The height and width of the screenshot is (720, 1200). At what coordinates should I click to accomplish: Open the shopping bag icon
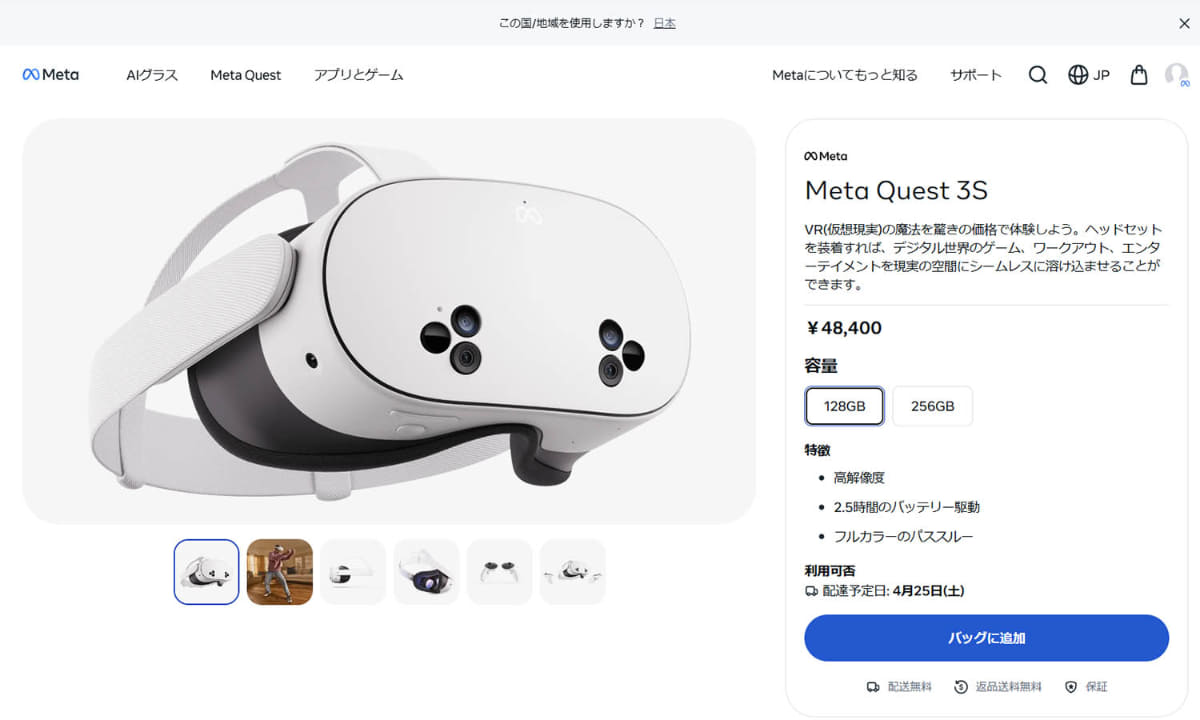pos(1139,75)
